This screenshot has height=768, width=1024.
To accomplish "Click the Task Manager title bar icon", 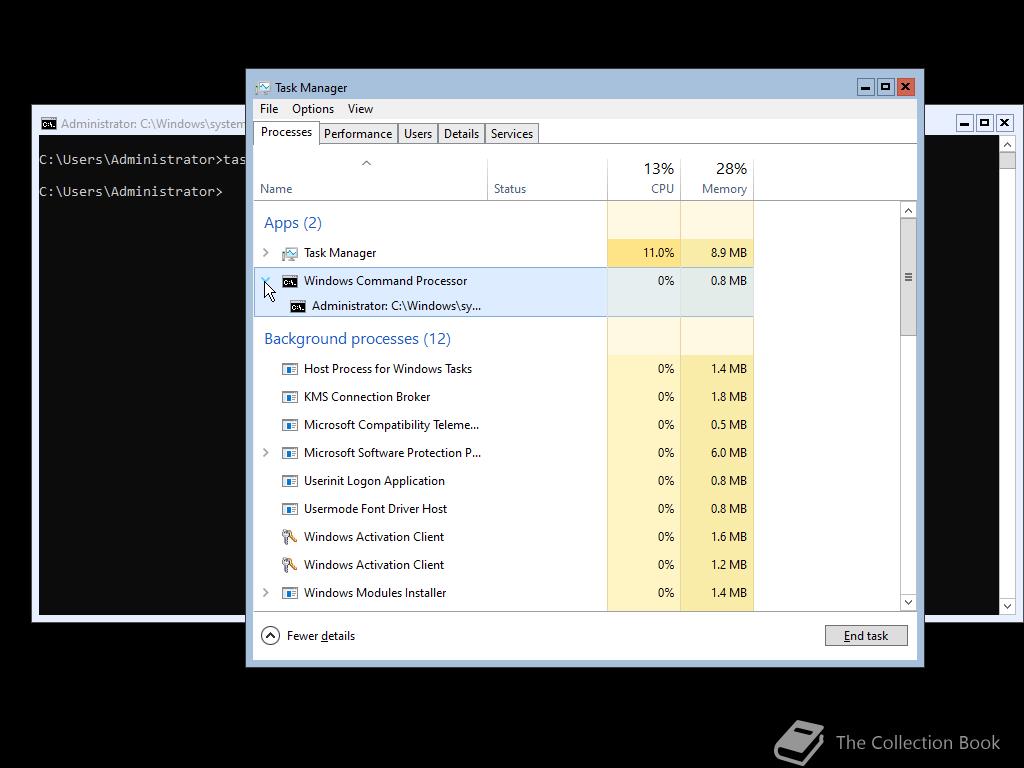I will (263, 88).
